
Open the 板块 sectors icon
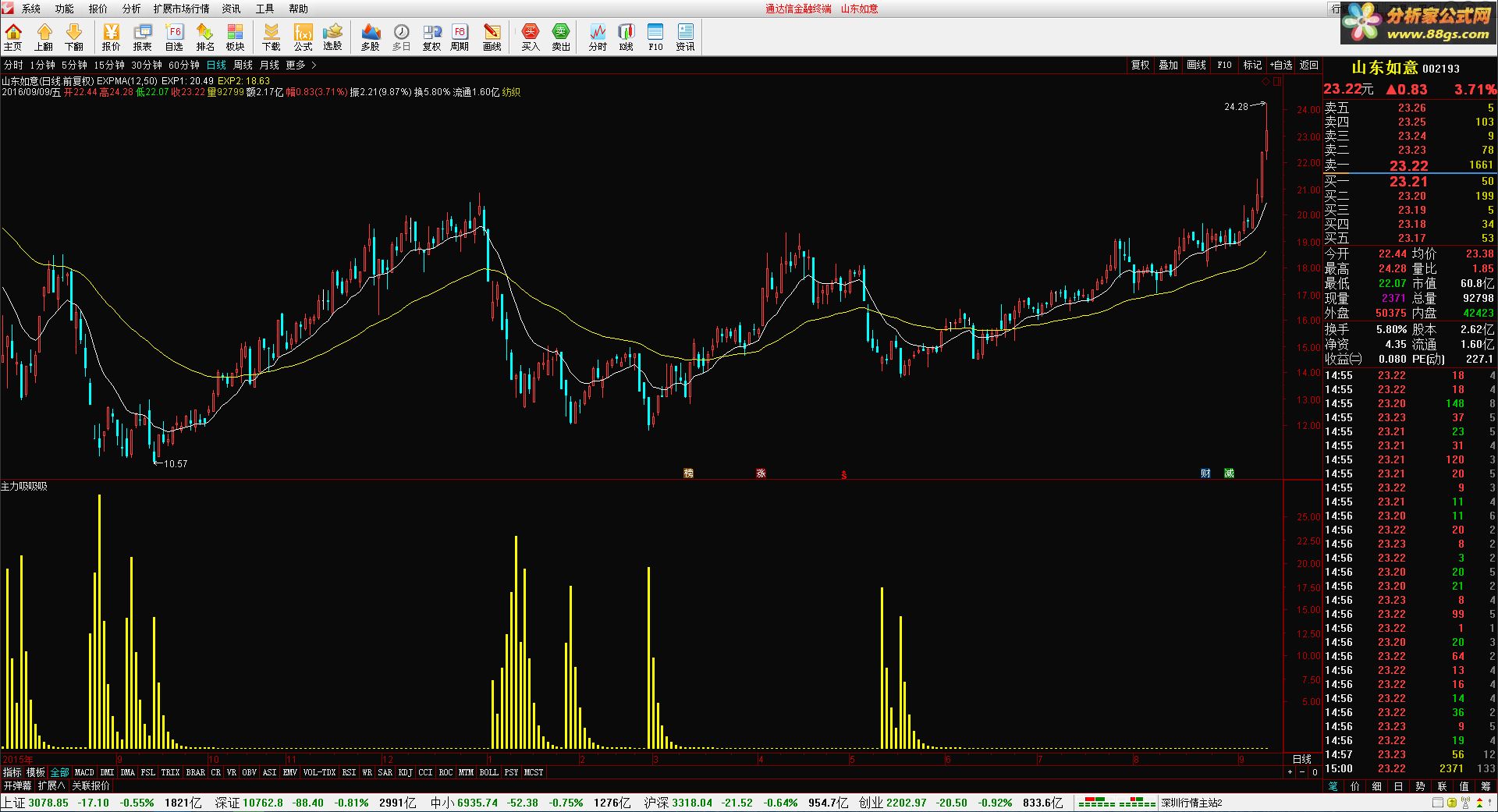235,37
